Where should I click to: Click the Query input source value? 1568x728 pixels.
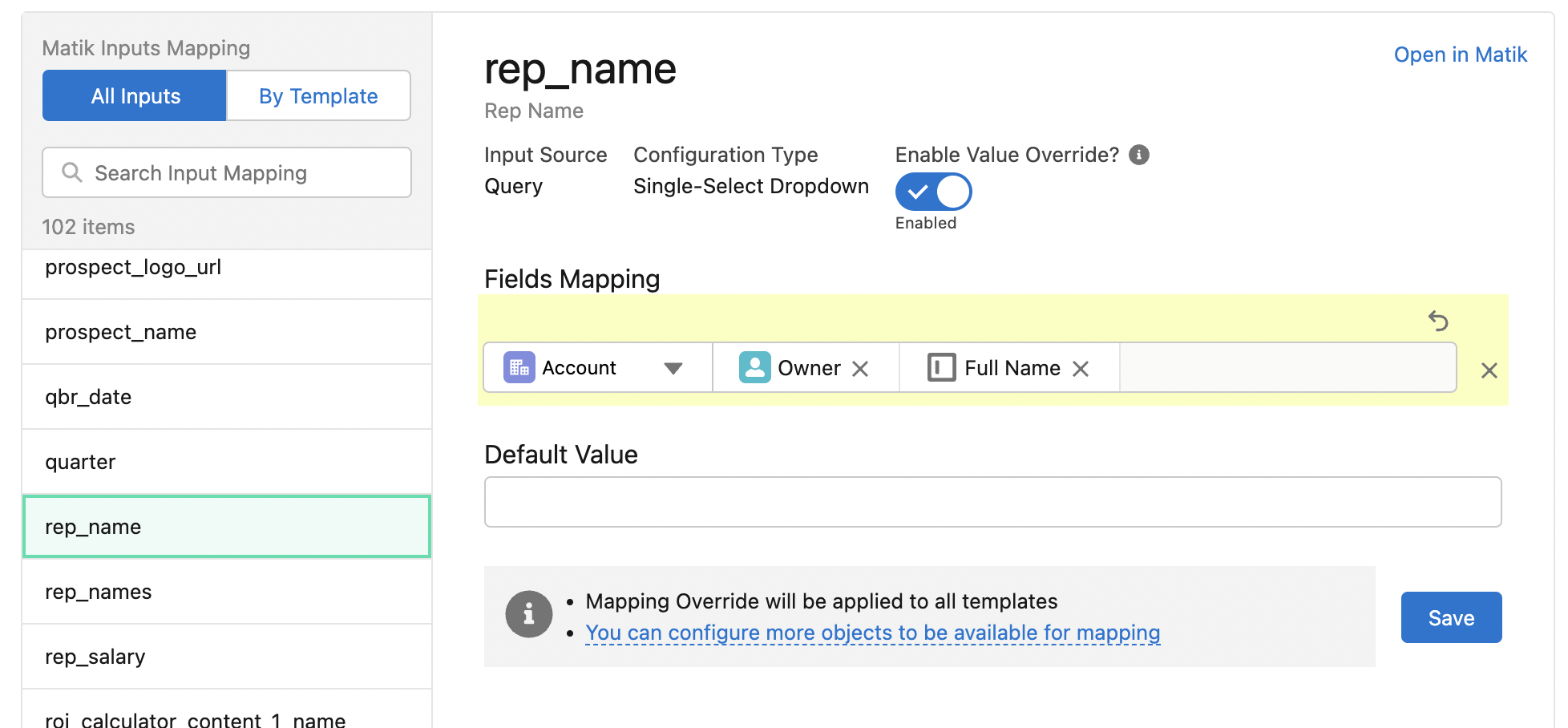(514, 186)
